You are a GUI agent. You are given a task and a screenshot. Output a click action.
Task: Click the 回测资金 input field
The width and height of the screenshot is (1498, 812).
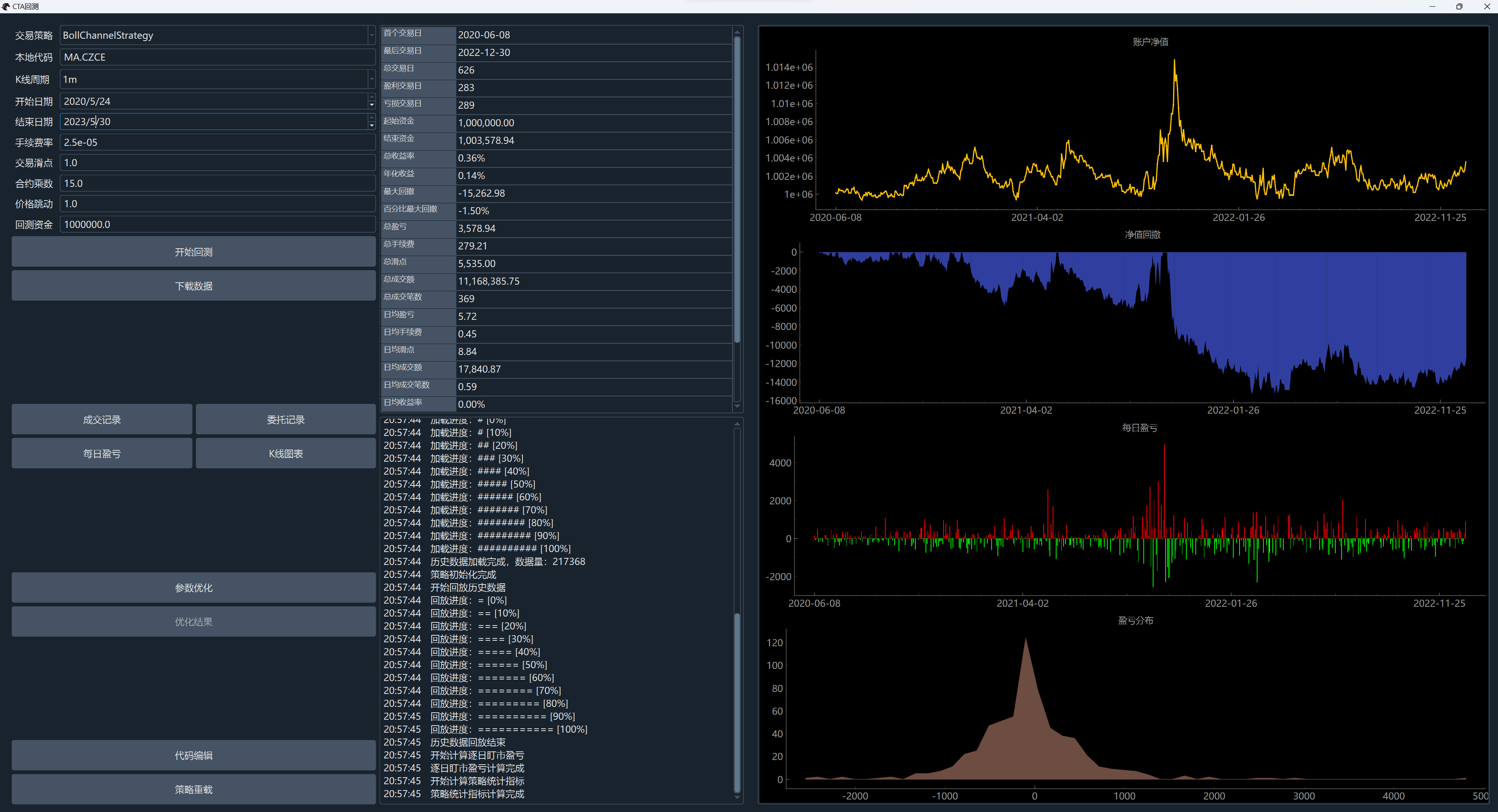click(217, 224)
